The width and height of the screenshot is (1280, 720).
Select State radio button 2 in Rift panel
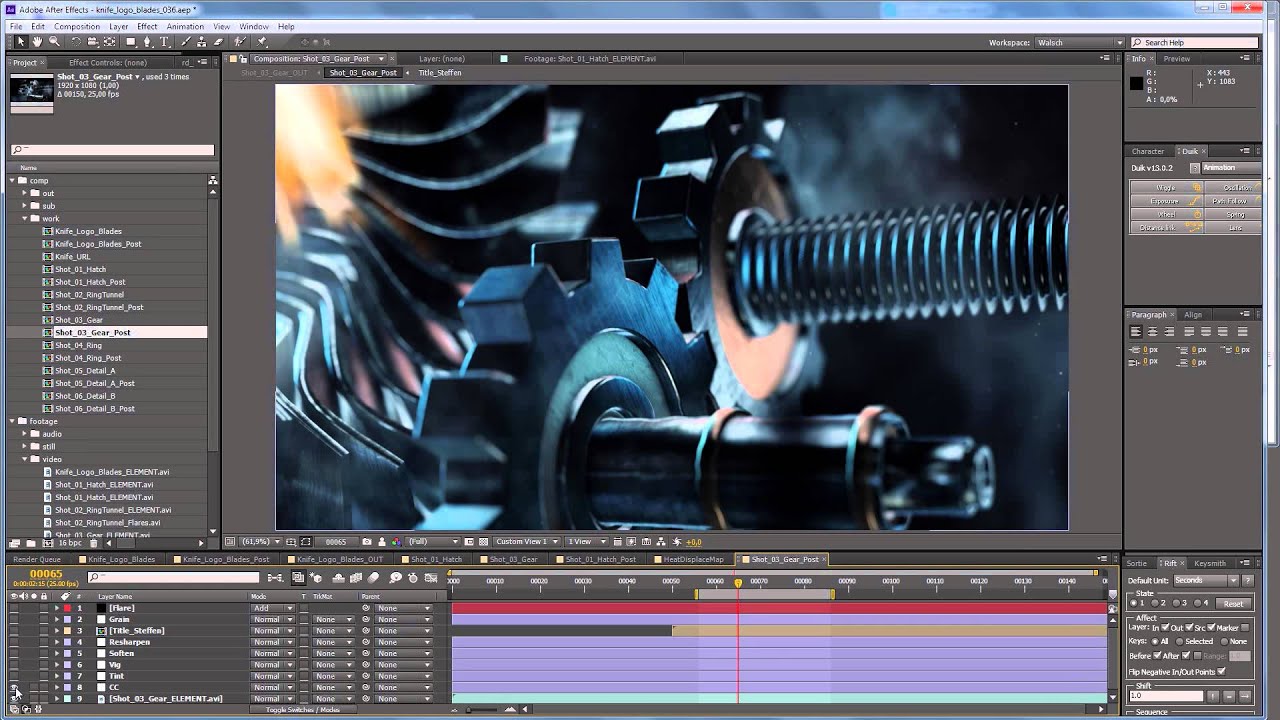coord(1155,603)
